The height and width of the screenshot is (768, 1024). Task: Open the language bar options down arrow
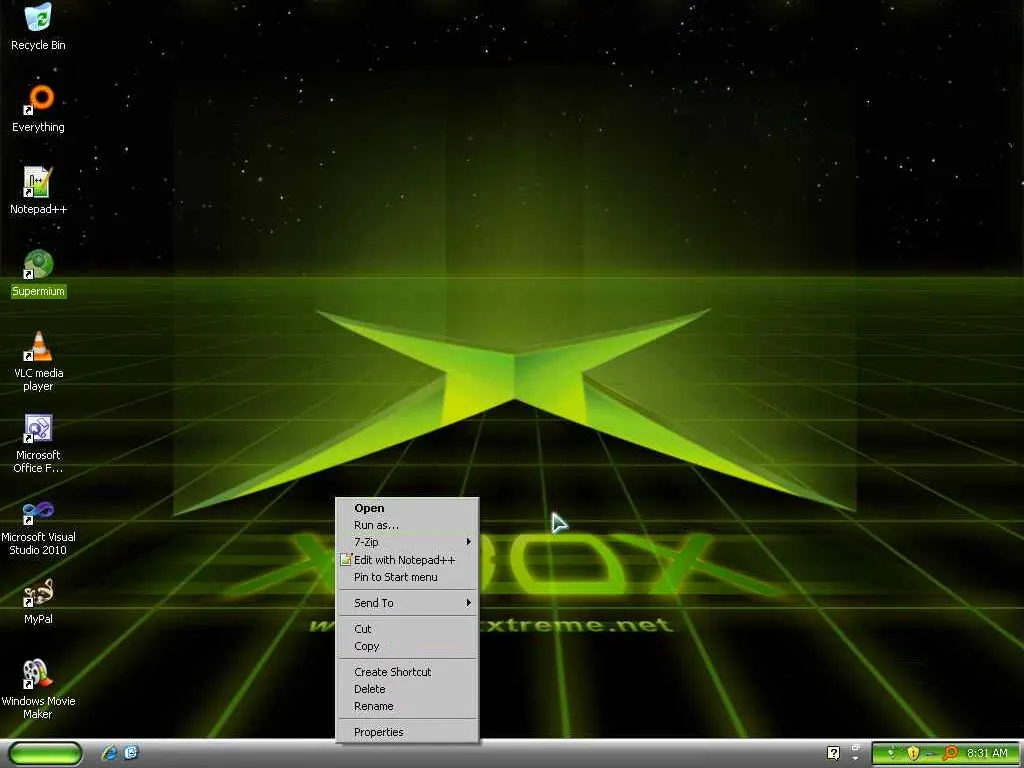tap(856, 758)
